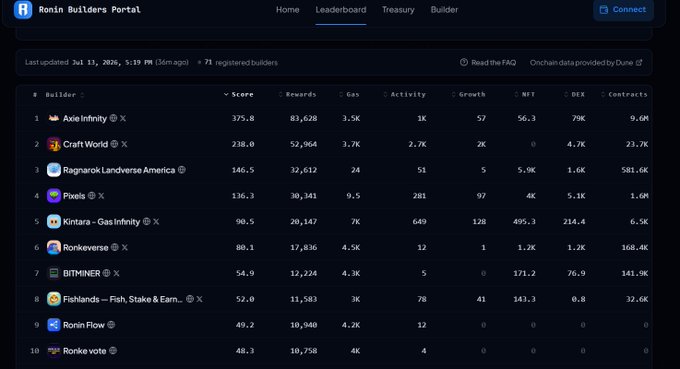Screen dimensions: 680x369
Task: Sort table by Score column
Action: (x=239, y=95)
